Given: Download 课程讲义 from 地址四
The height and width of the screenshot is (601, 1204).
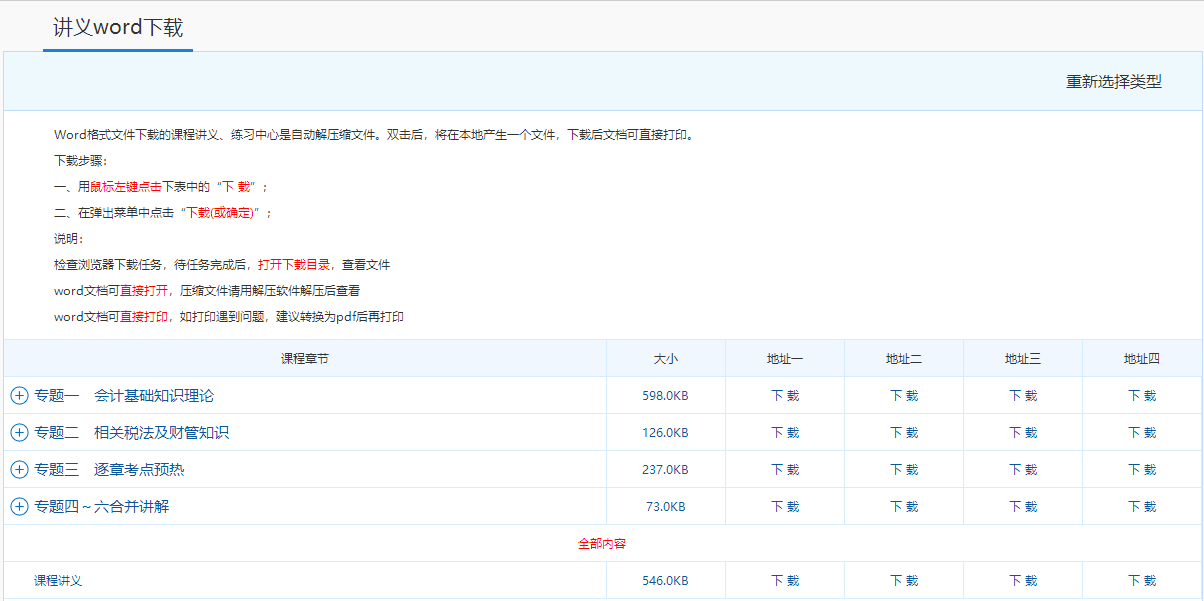Looking at the screenshot, I should (1142, 580).
